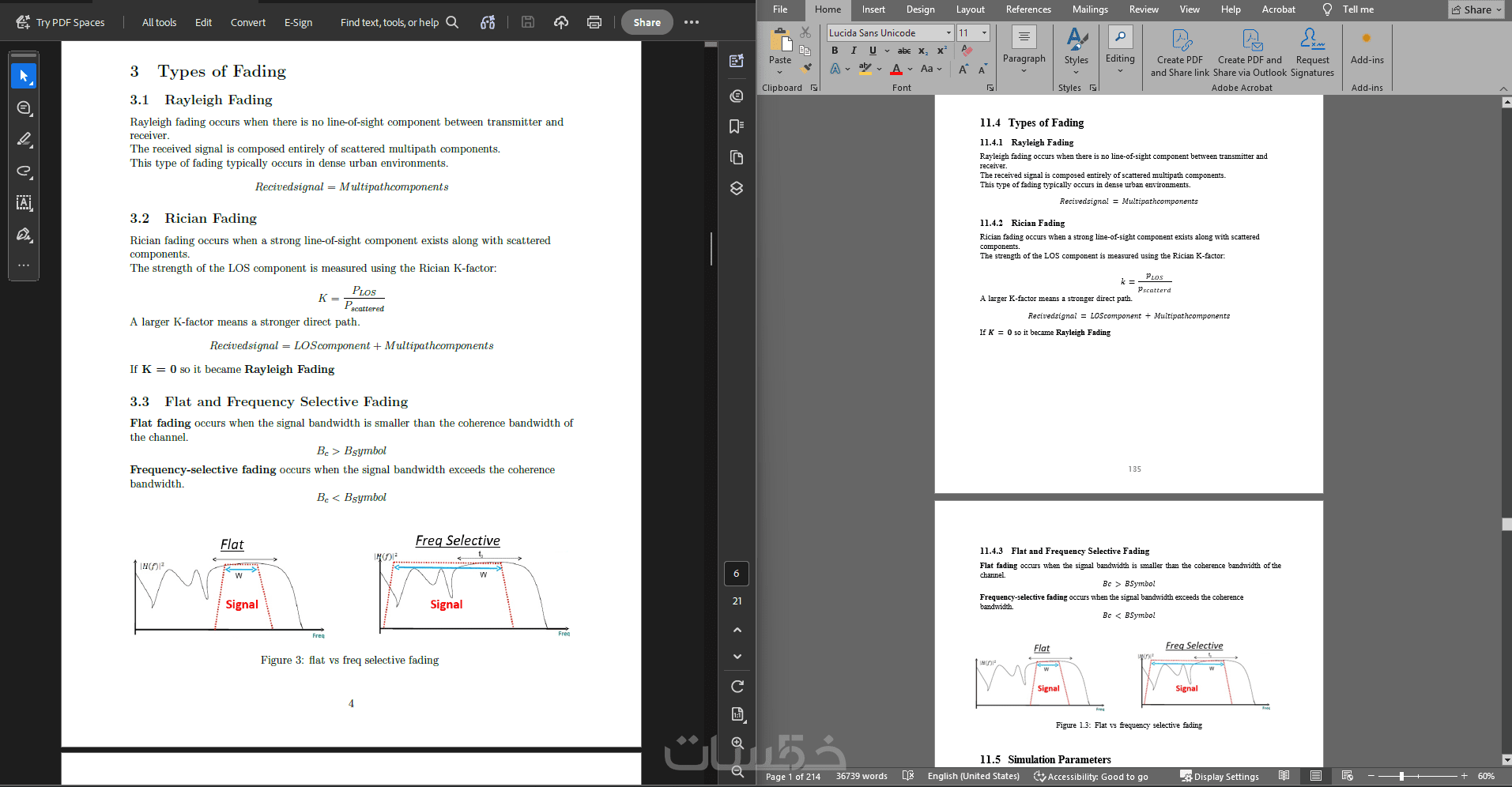The width and height of the screenshot is (1512, 787).
Task: Increase font size in Word
Action: 963,70
